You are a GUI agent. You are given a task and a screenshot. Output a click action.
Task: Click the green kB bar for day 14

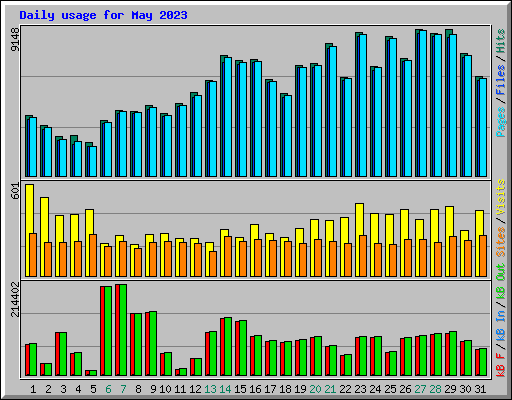point(228,347)
